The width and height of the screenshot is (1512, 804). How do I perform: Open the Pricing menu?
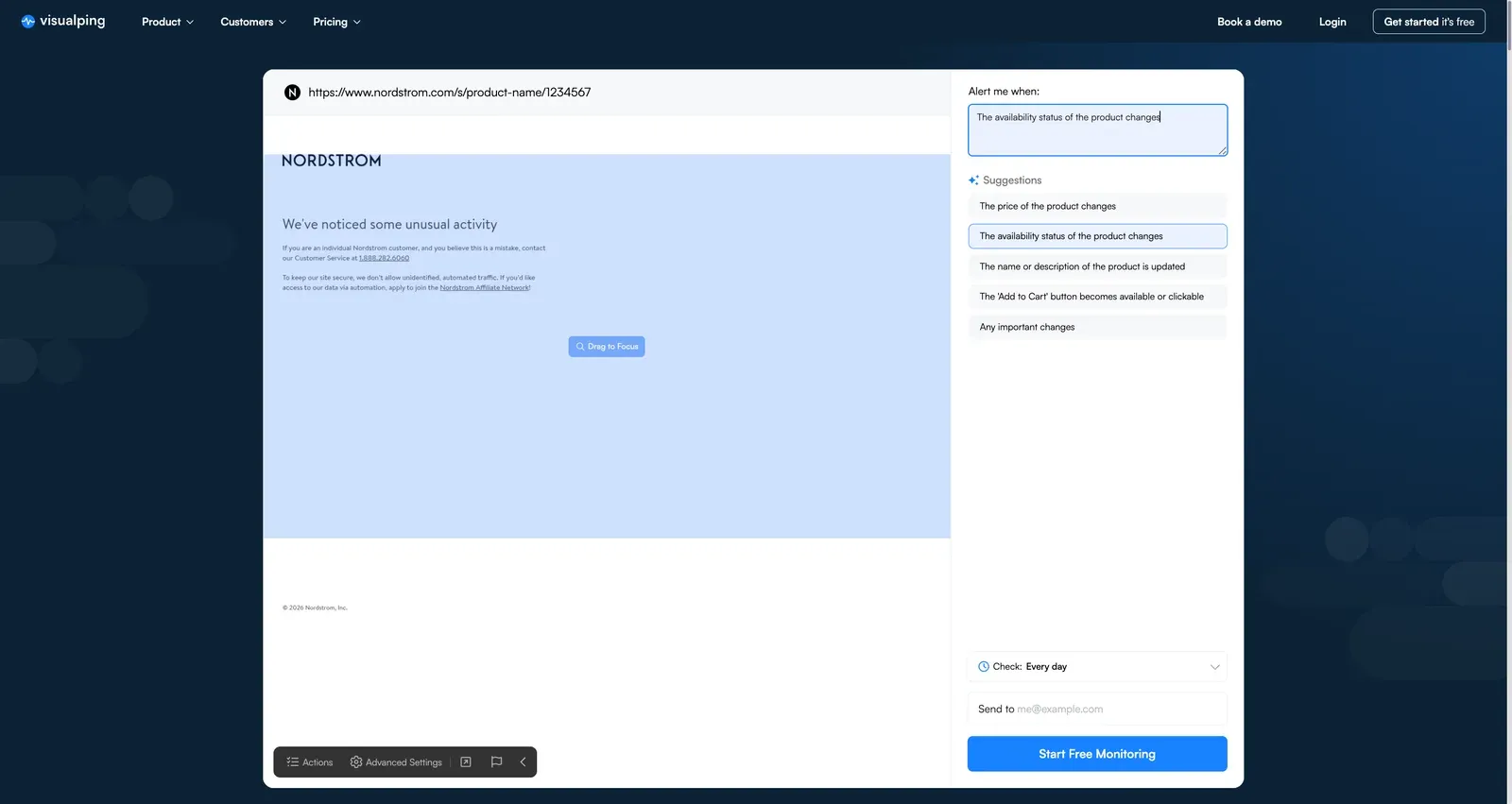click(336, 22)
